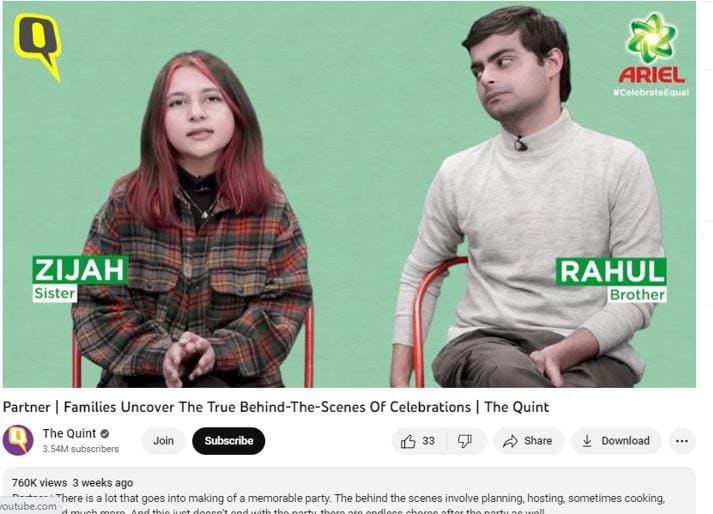Click the video player center to pause
713x514 pixels.
(x=349, y=194)
